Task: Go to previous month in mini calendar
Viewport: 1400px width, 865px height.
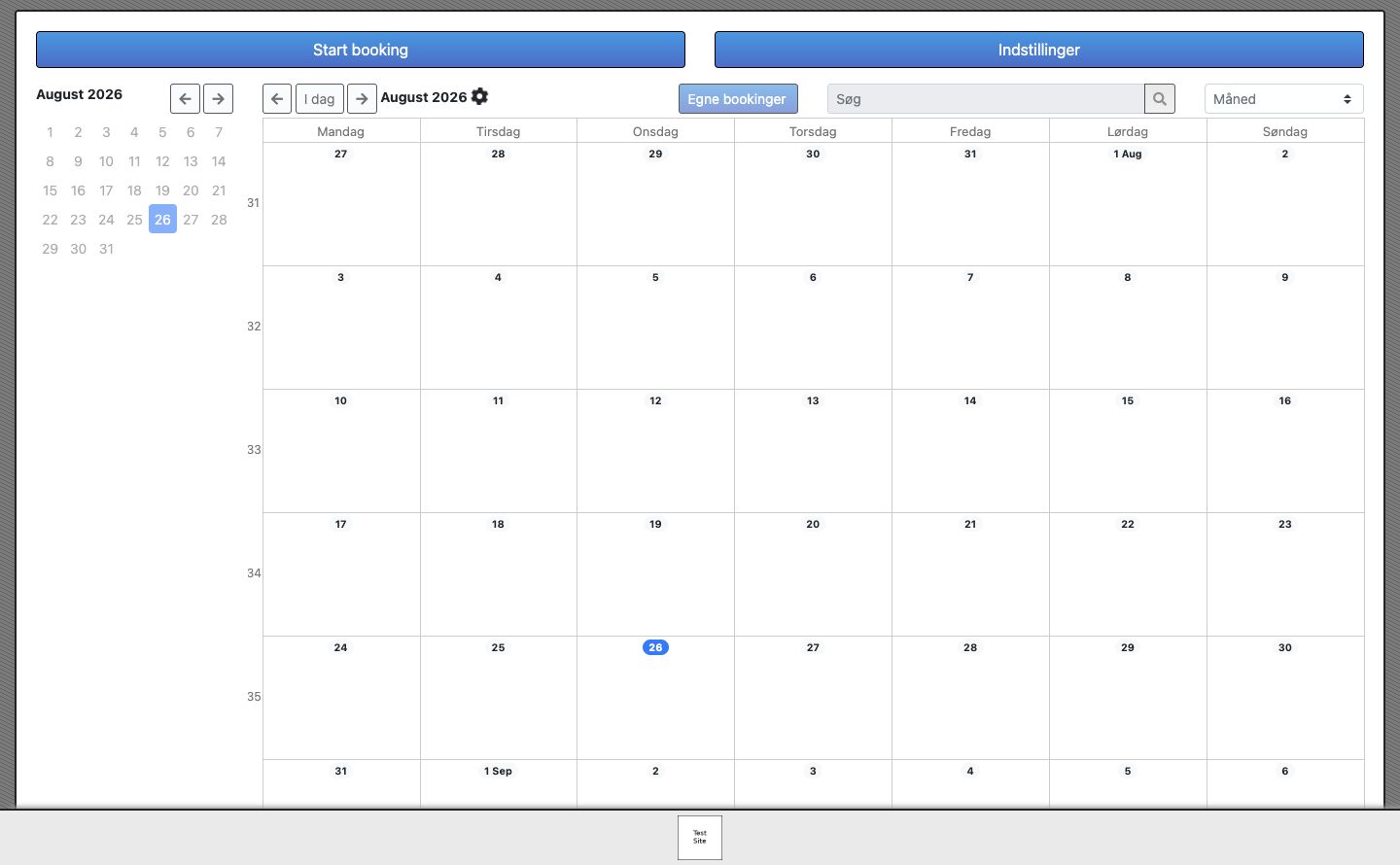Action: (185, 98)
